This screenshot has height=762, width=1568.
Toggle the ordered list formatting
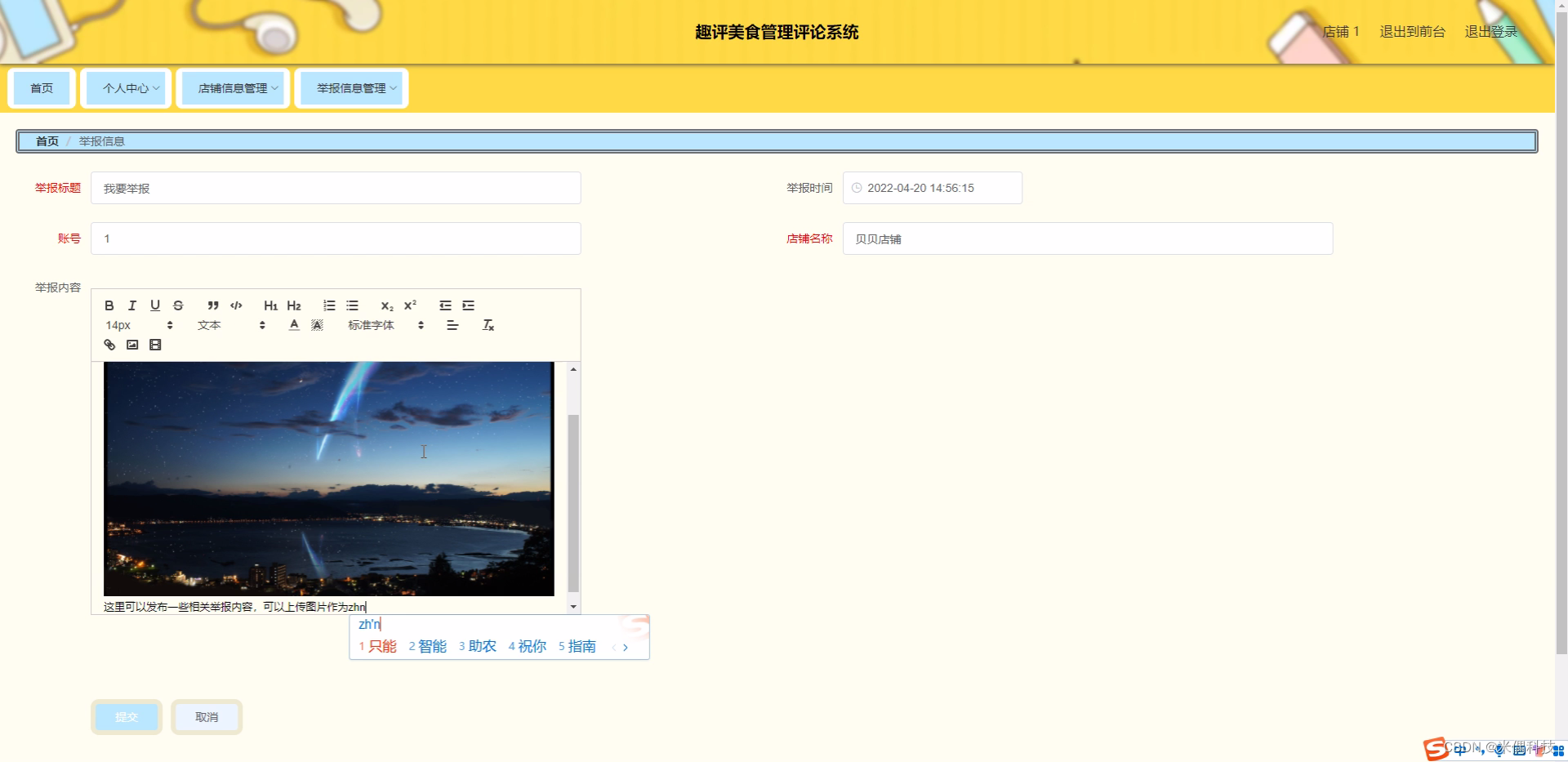329,305
